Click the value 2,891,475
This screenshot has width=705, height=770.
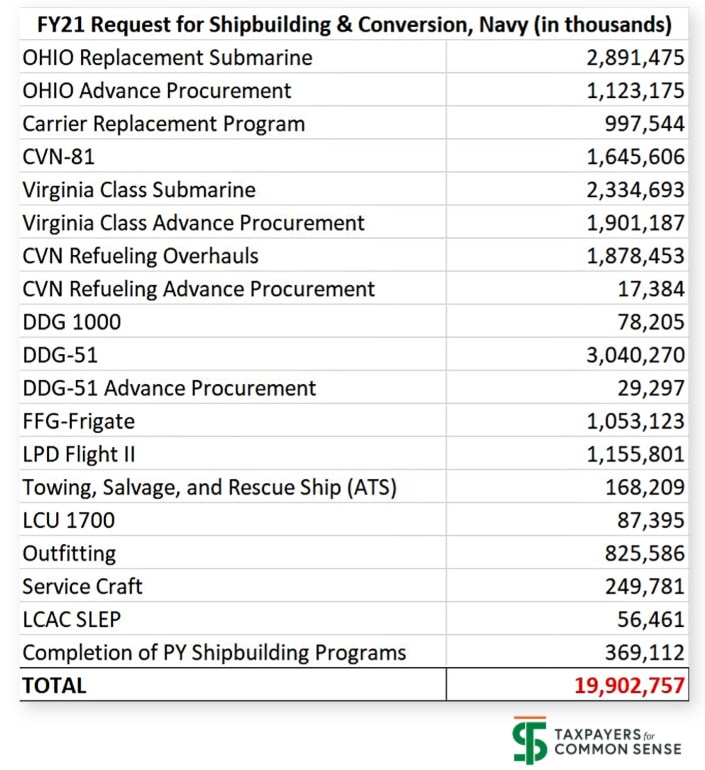point(635,57)
